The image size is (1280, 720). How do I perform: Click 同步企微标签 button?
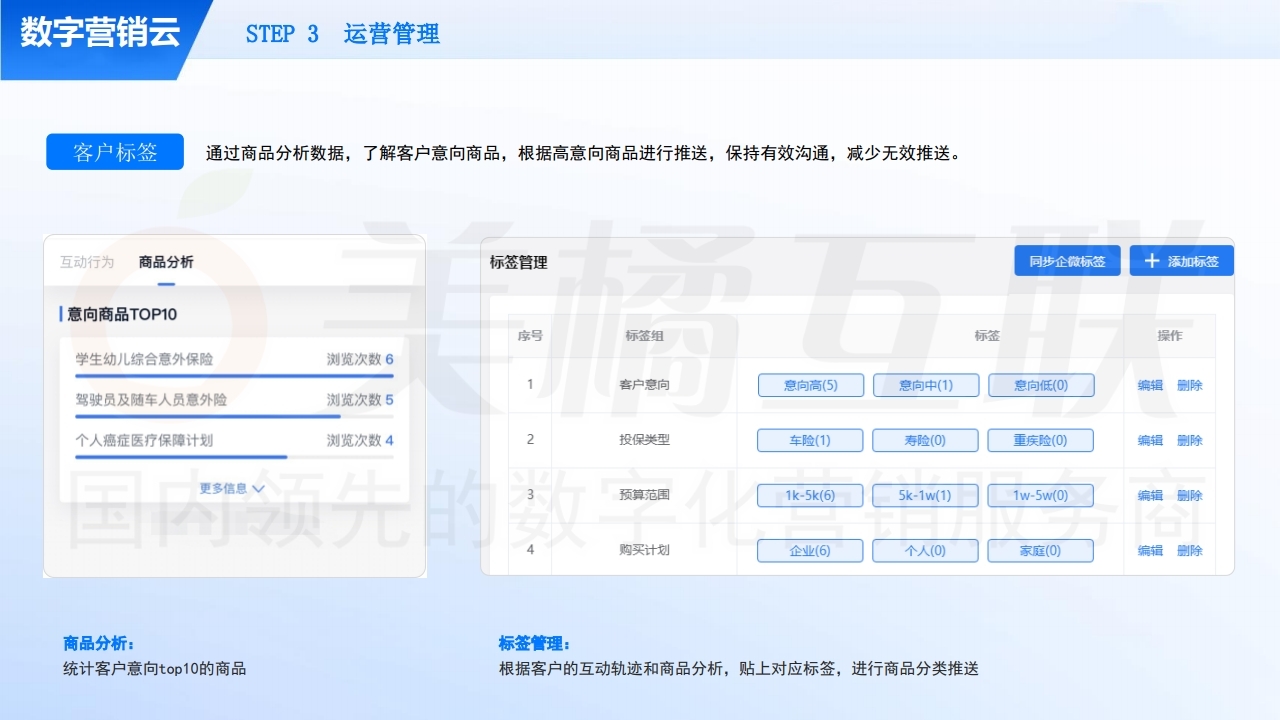pos(1067,261)
